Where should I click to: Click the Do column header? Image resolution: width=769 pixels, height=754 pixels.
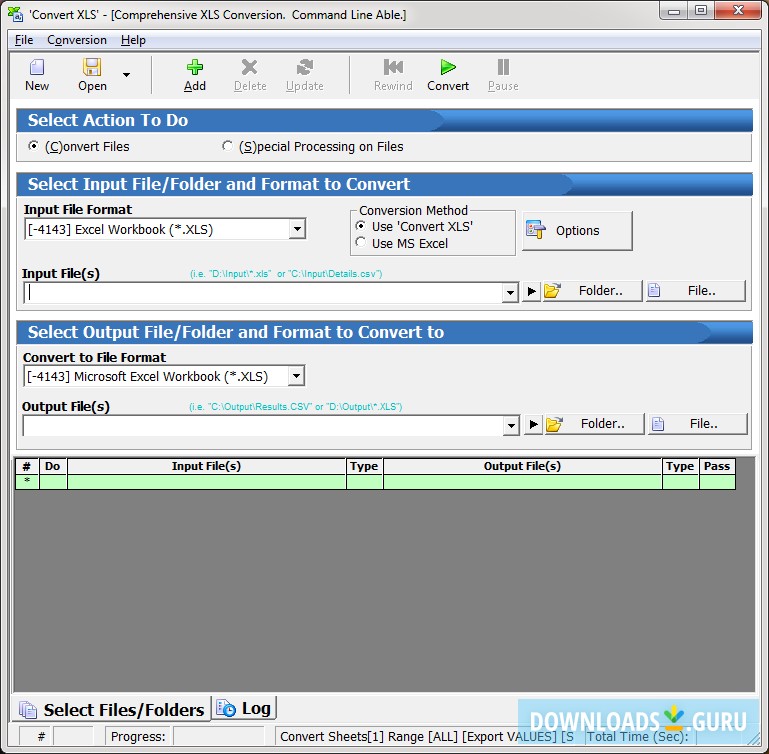pos(53,466)
